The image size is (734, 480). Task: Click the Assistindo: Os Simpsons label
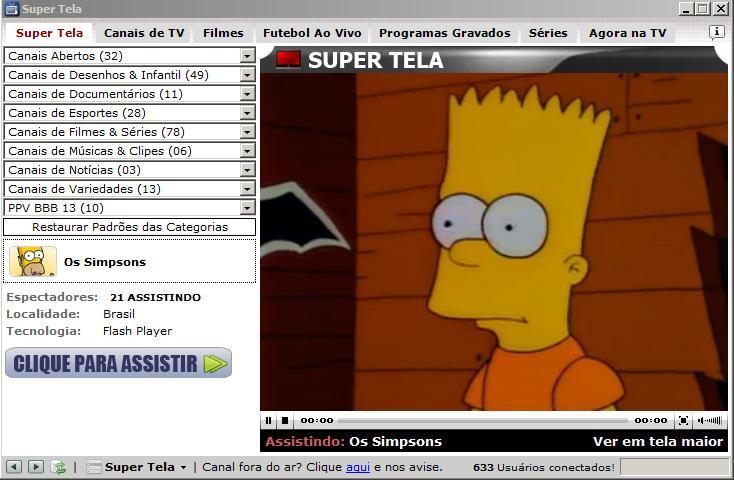click(x=353, y=441)
